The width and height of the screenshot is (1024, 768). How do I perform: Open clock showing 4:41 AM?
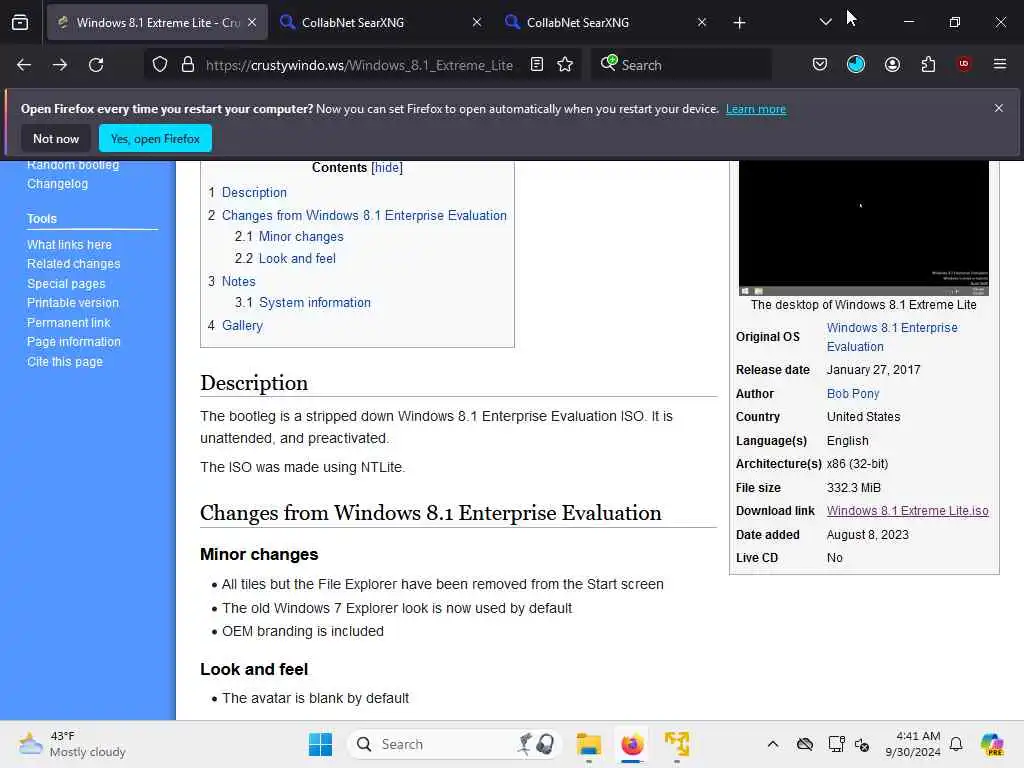pos(912,744)
